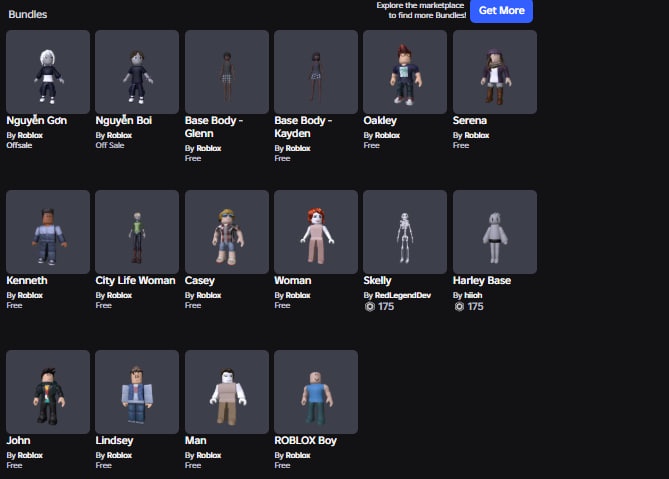Open the Man title link
669x479 pixels.
195,440
